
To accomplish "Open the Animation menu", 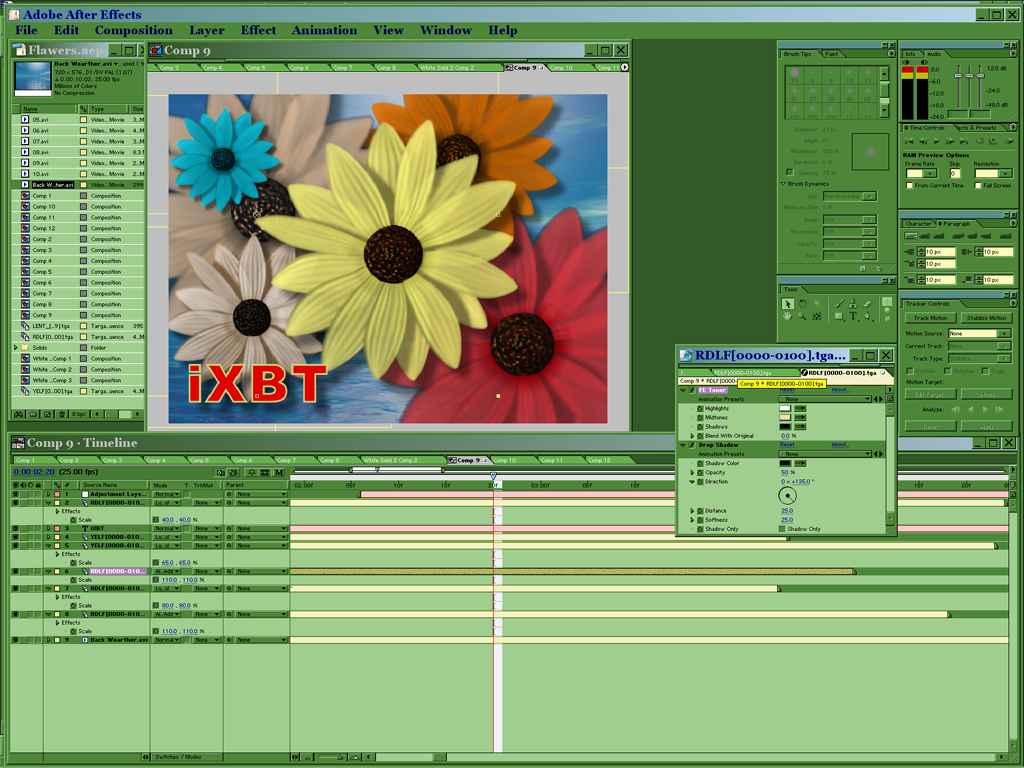I will pyautogui.click(x=324, y=30).
